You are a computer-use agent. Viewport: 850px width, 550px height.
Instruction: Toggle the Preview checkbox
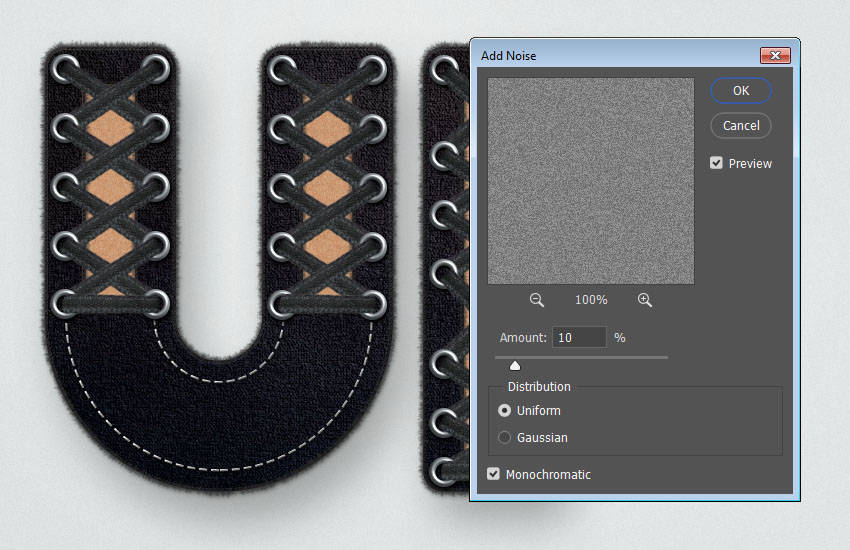coord(716,163)
